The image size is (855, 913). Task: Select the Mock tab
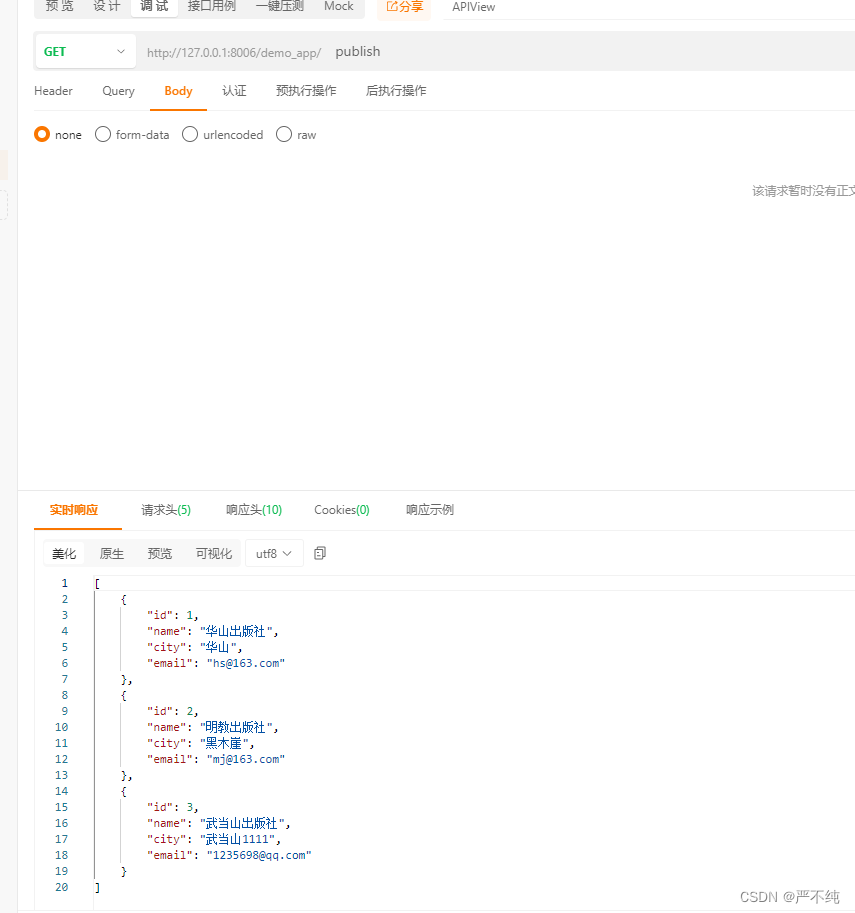pos(339,6)
